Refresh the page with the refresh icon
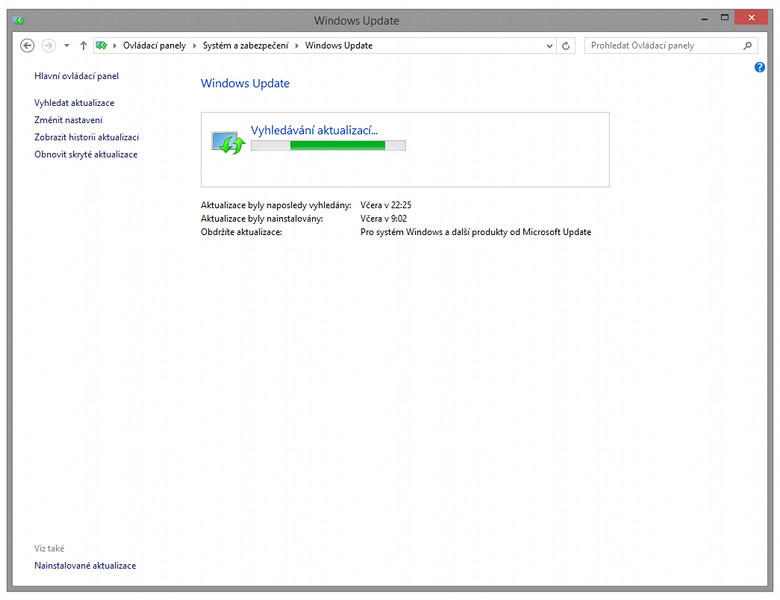 (x=566, y=46)
